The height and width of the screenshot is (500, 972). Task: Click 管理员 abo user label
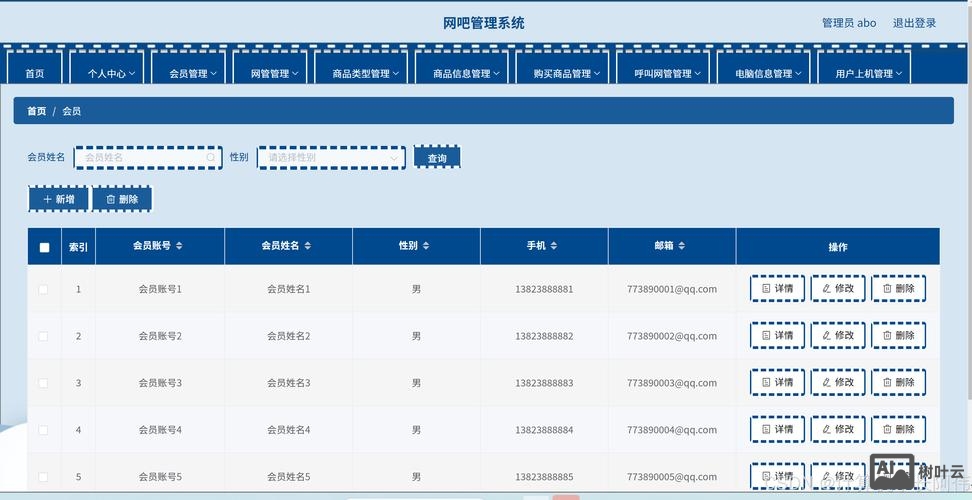(849, 23)
